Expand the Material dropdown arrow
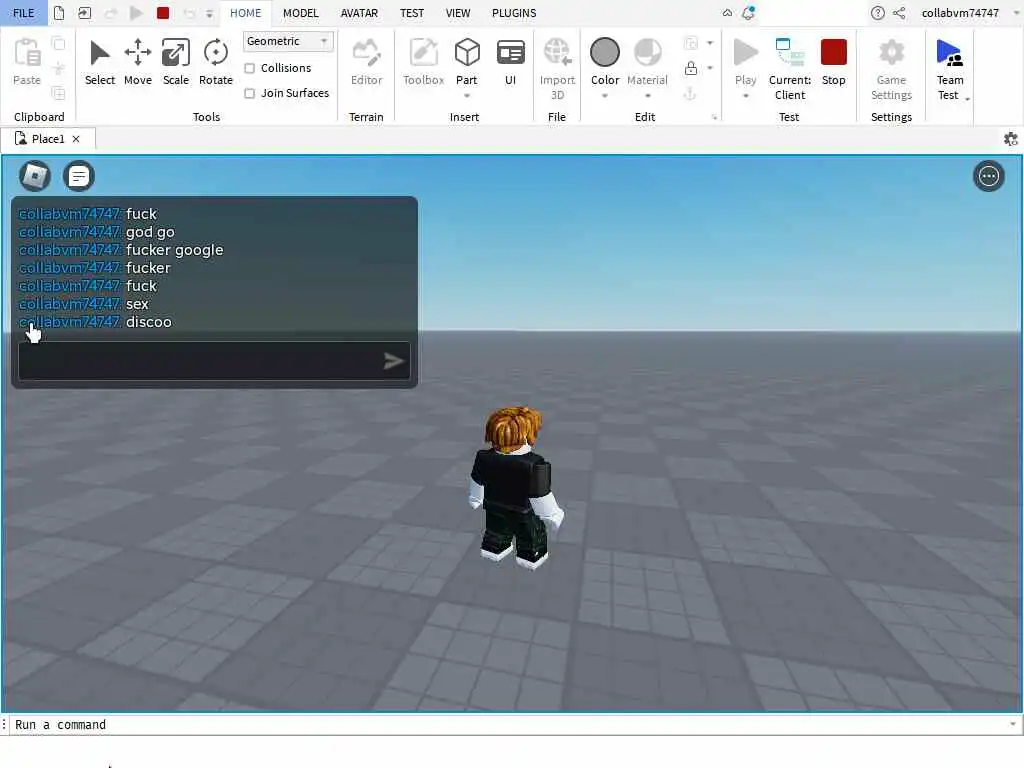The image size is (1024, 768). tap(647, 96)
